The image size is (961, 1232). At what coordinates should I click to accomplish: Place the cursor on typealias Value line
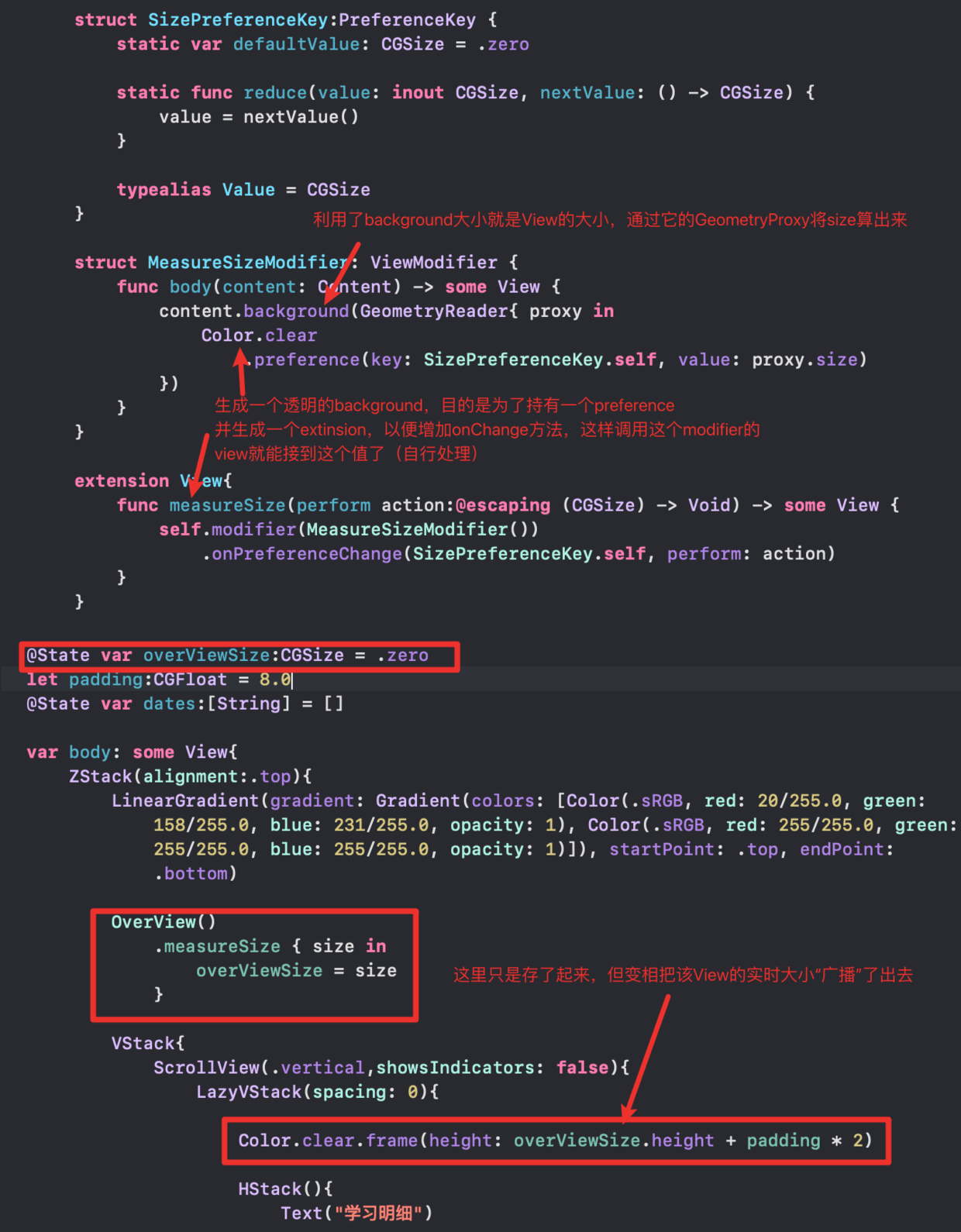tap(243, 190)
